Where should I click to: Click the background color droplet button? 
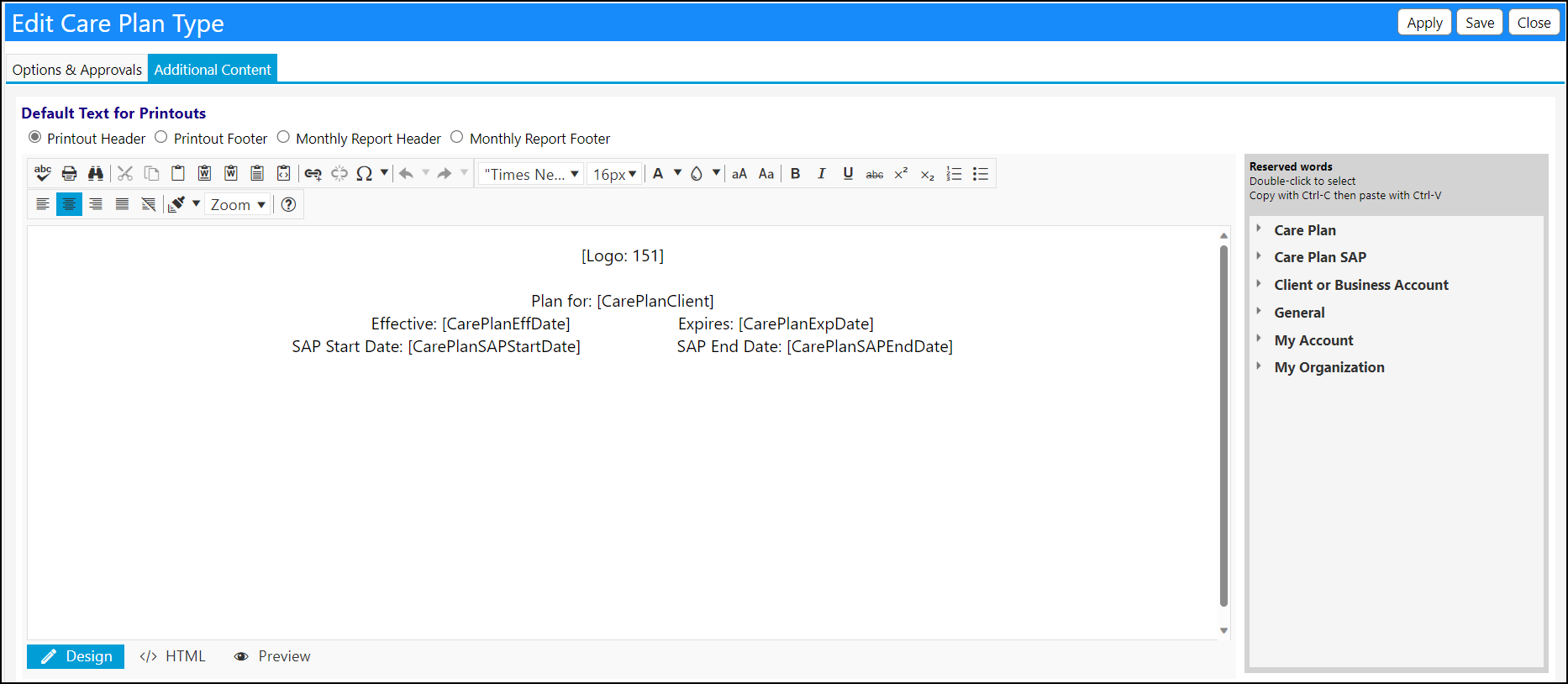[697, 173]
